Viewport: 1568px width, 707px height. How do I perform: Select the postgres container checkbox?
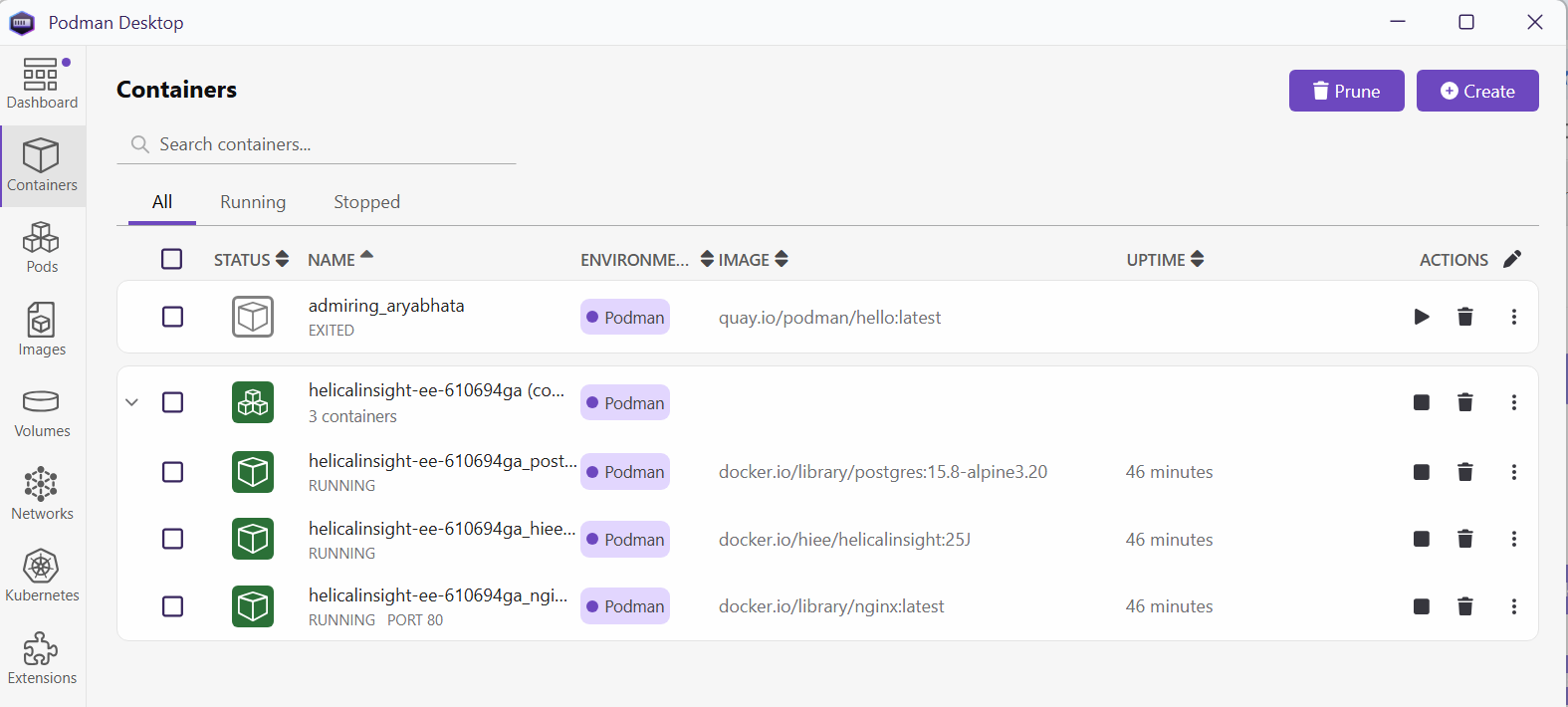(x=172, y=472)
